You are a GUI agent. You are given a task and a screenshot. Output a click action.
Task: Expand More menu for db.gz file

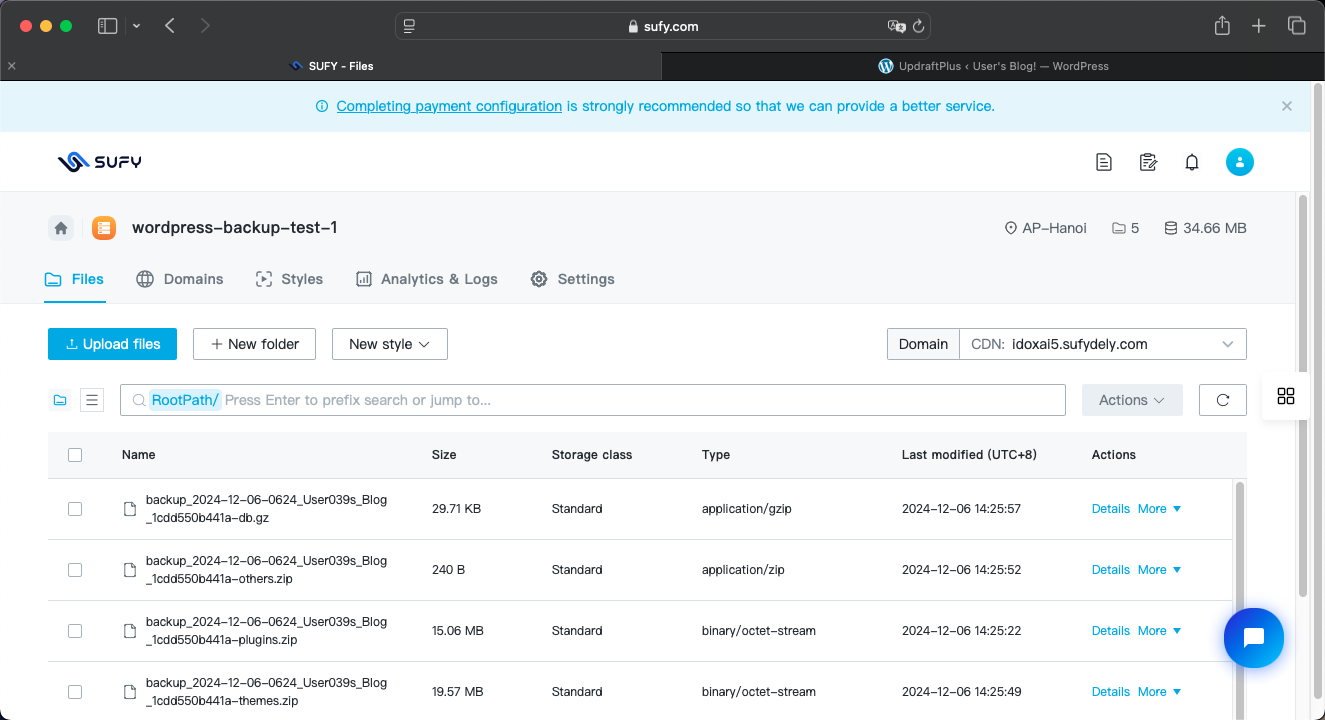pos(1160,509)
